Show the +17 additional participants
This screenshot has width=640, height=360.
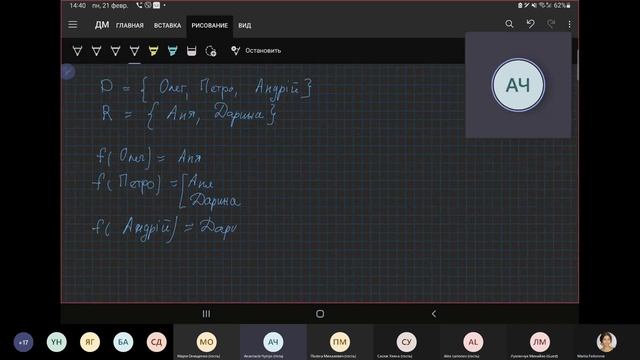click(x=23, y=342)
